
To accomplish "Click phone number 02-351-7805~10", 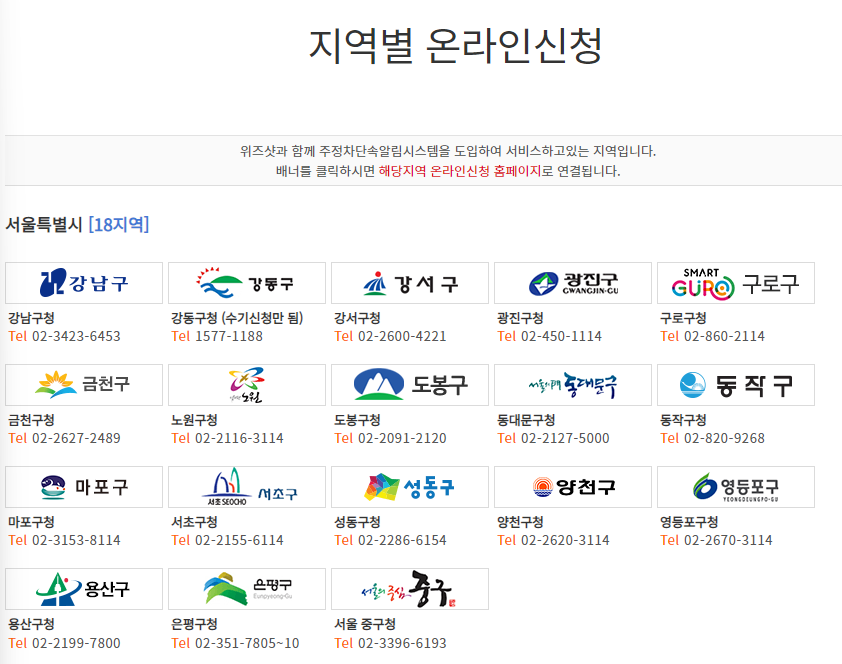I will click(x=247, y=643).
